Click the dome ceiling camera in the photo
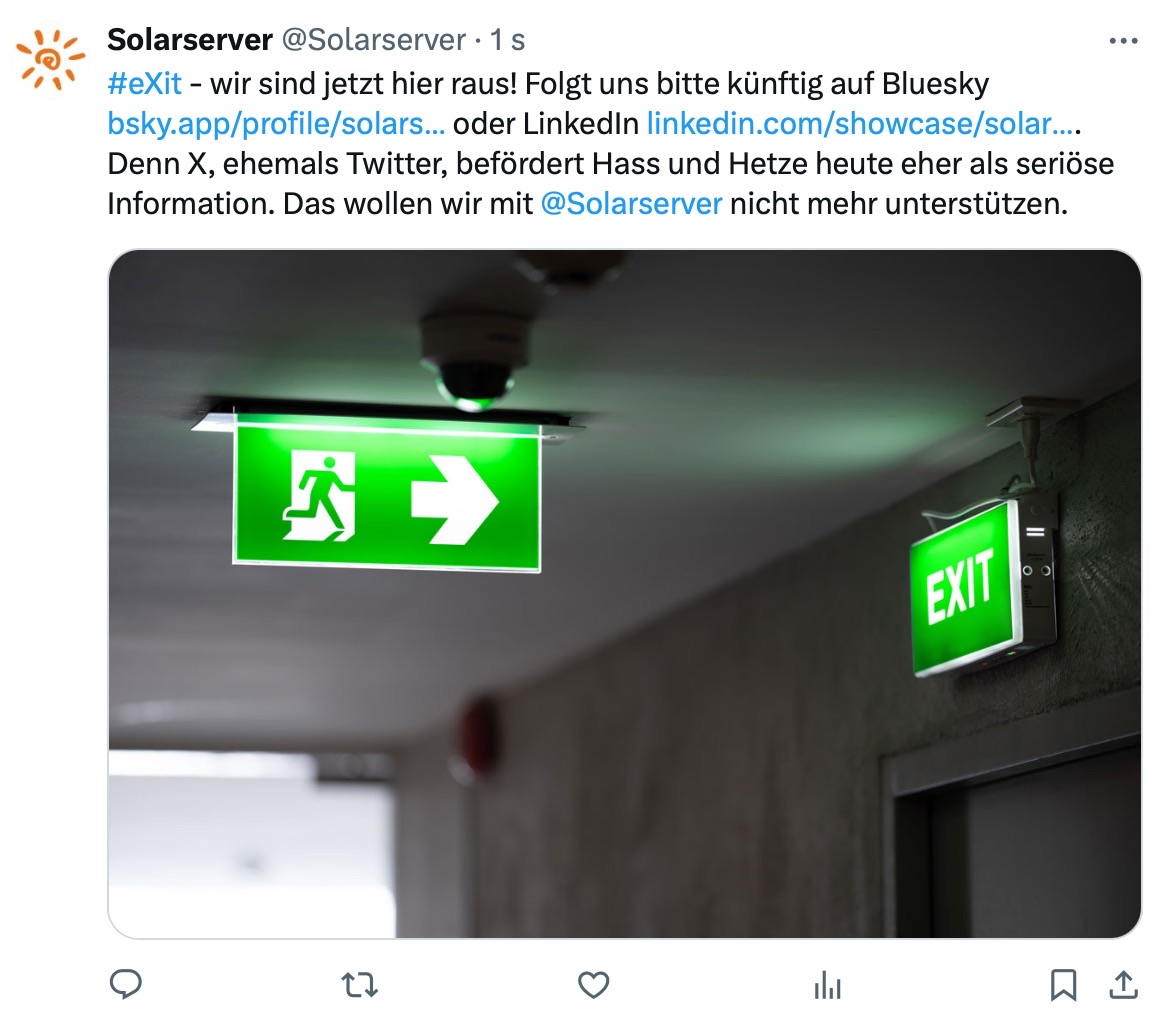1170x1026 pixels. click(x=476, y=360)
